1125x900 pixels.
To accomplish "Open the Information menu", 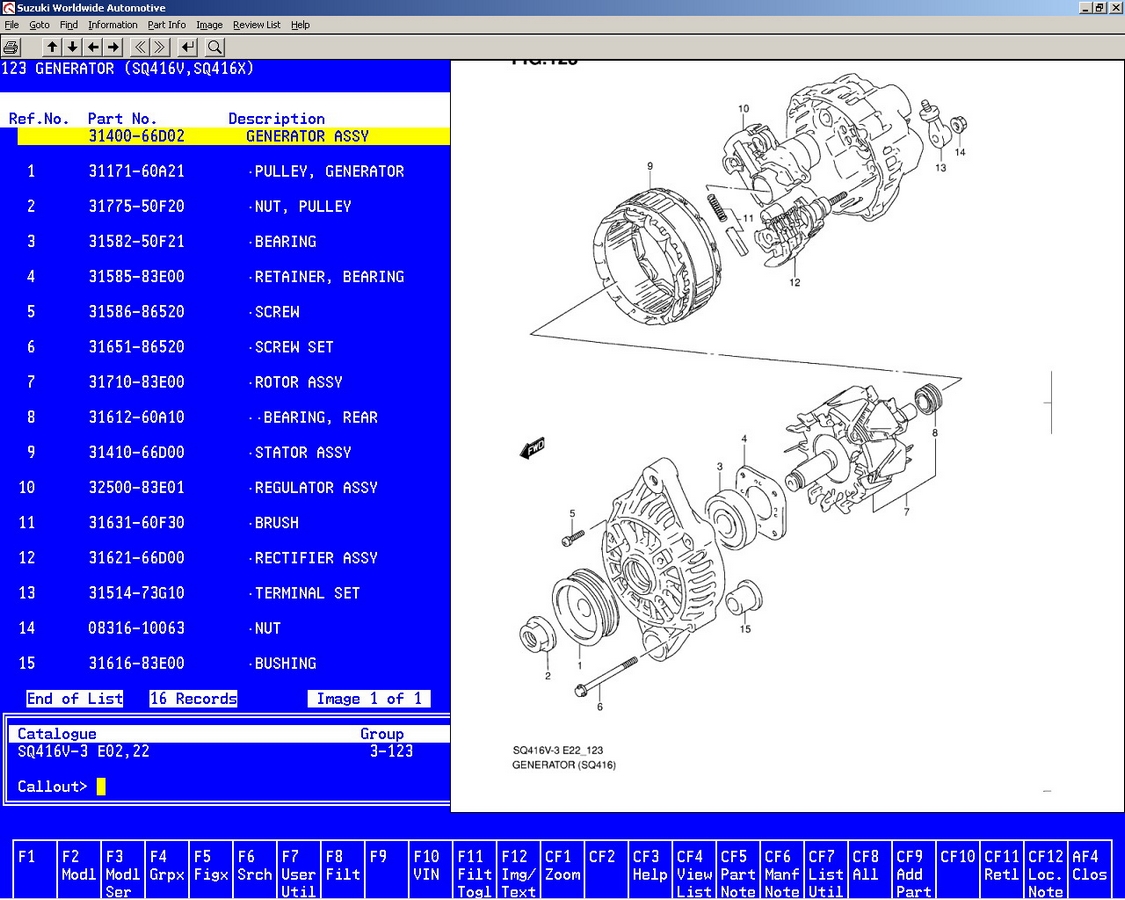I will pyautogui.click(x=113, y=24).
